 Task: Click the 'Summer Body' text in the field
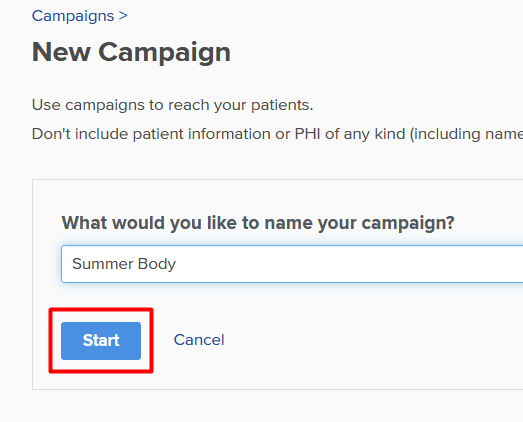(x=124, y=264)
